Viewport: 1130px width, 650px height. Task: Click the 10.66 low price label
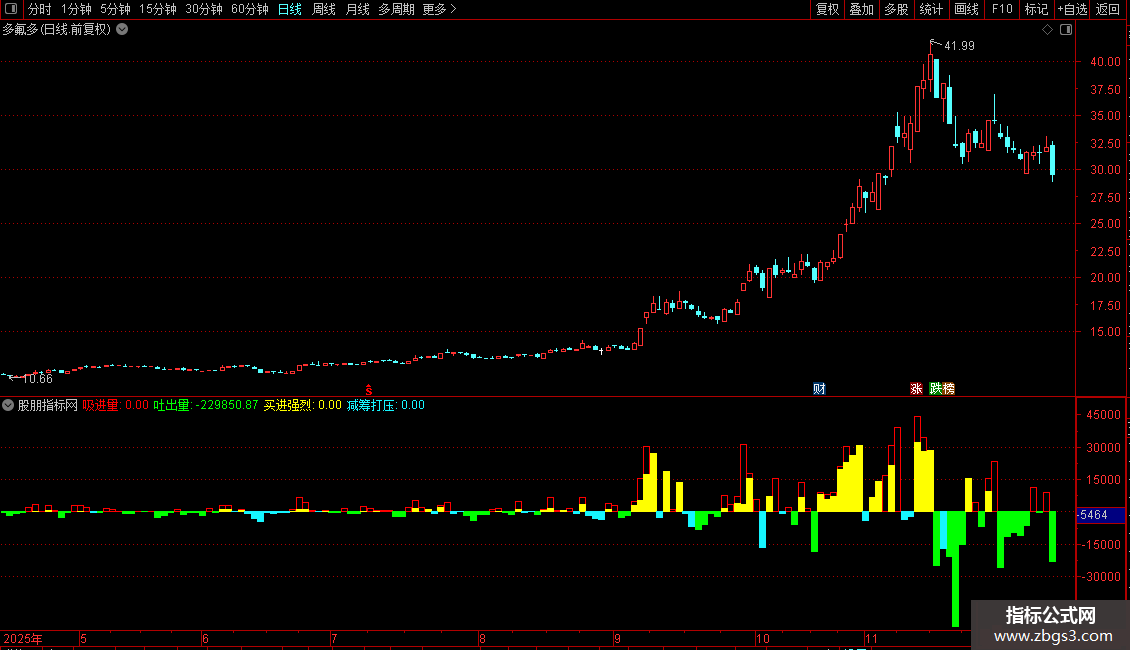pyautogui.click(x=37, y=379)
